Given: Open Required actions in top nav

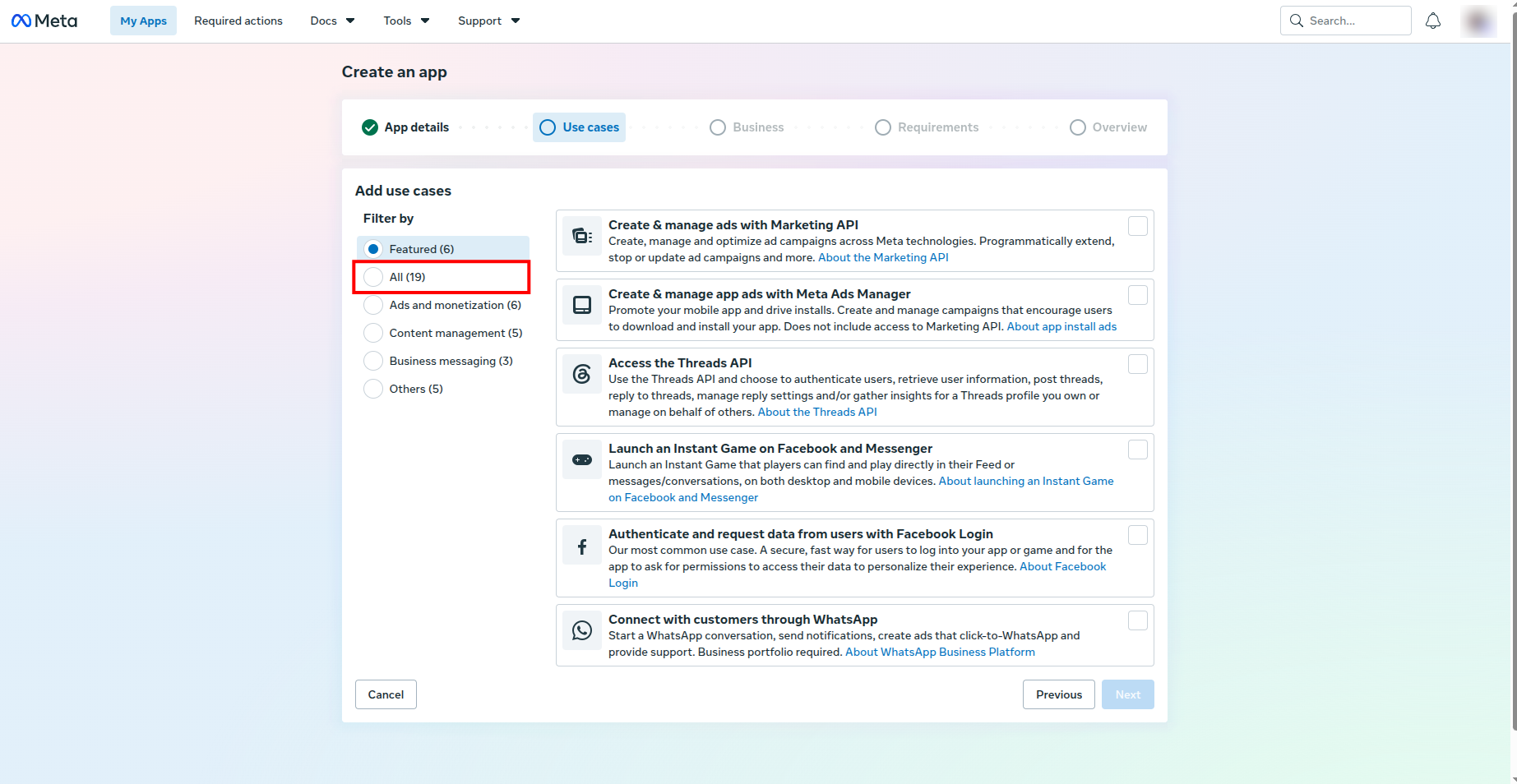Looking at the screenshot, I should tap(238, 21).
